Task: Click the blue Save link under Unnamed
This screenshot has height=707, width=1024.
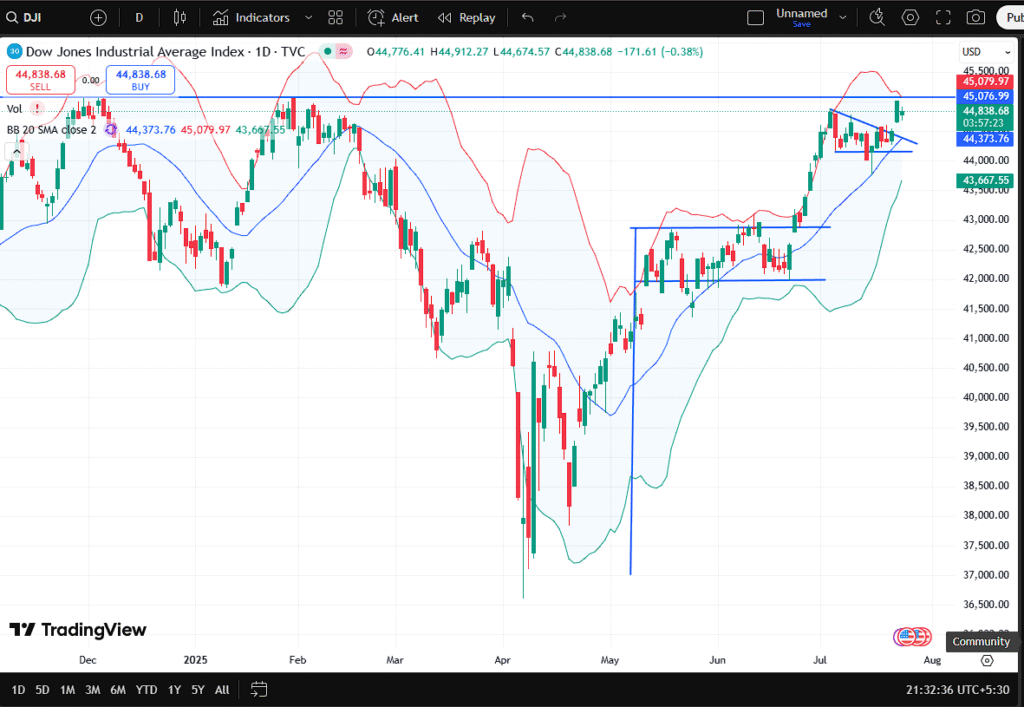Action: click(x=801, y=25)
